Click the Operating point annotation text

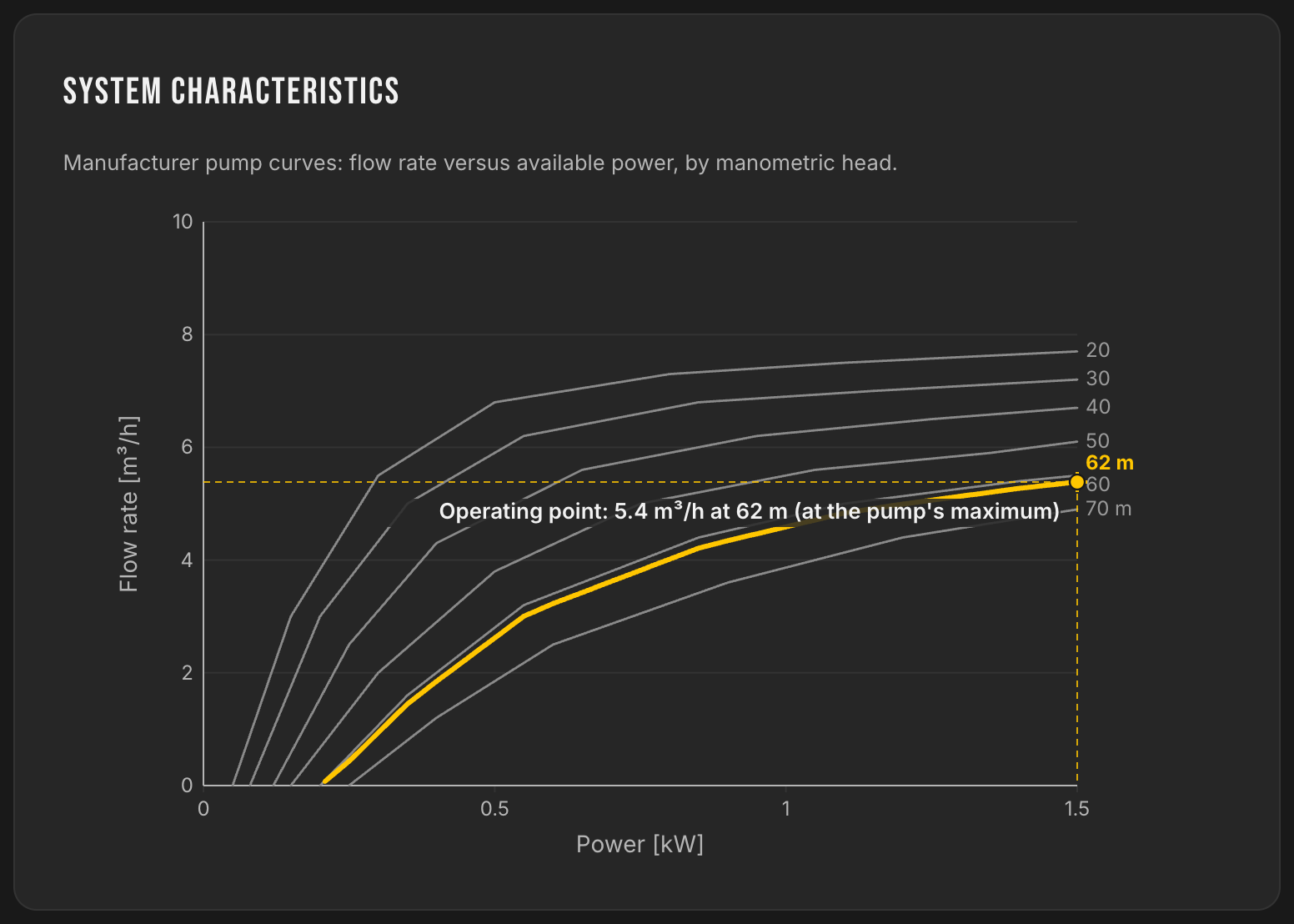(749, 511)
